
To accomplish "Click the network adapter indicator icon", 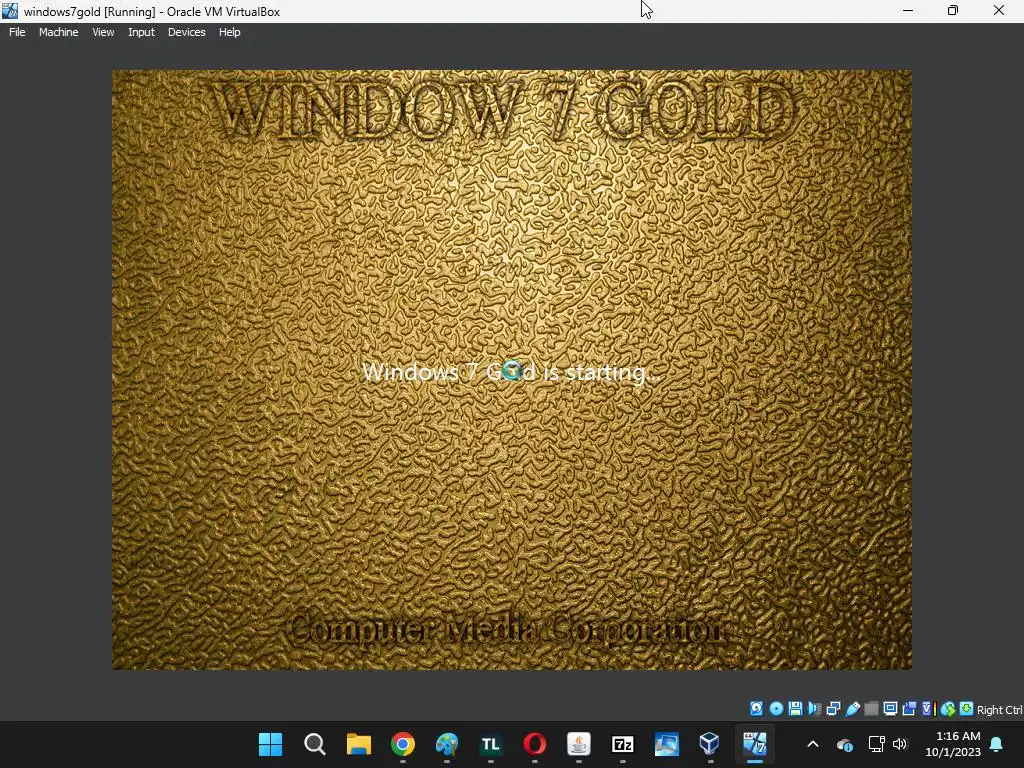I will coord(833,709).
